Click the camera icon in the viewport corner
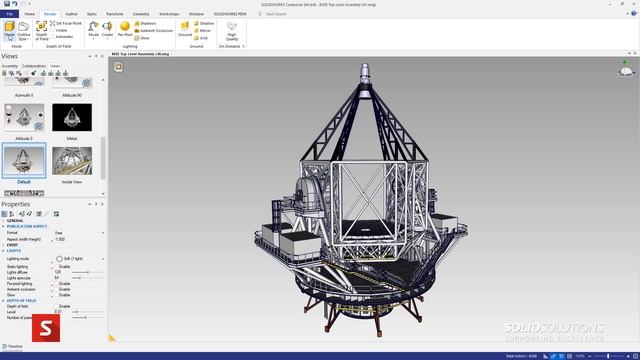Viewport: 640px width, 360px height. tap(118, 67)
